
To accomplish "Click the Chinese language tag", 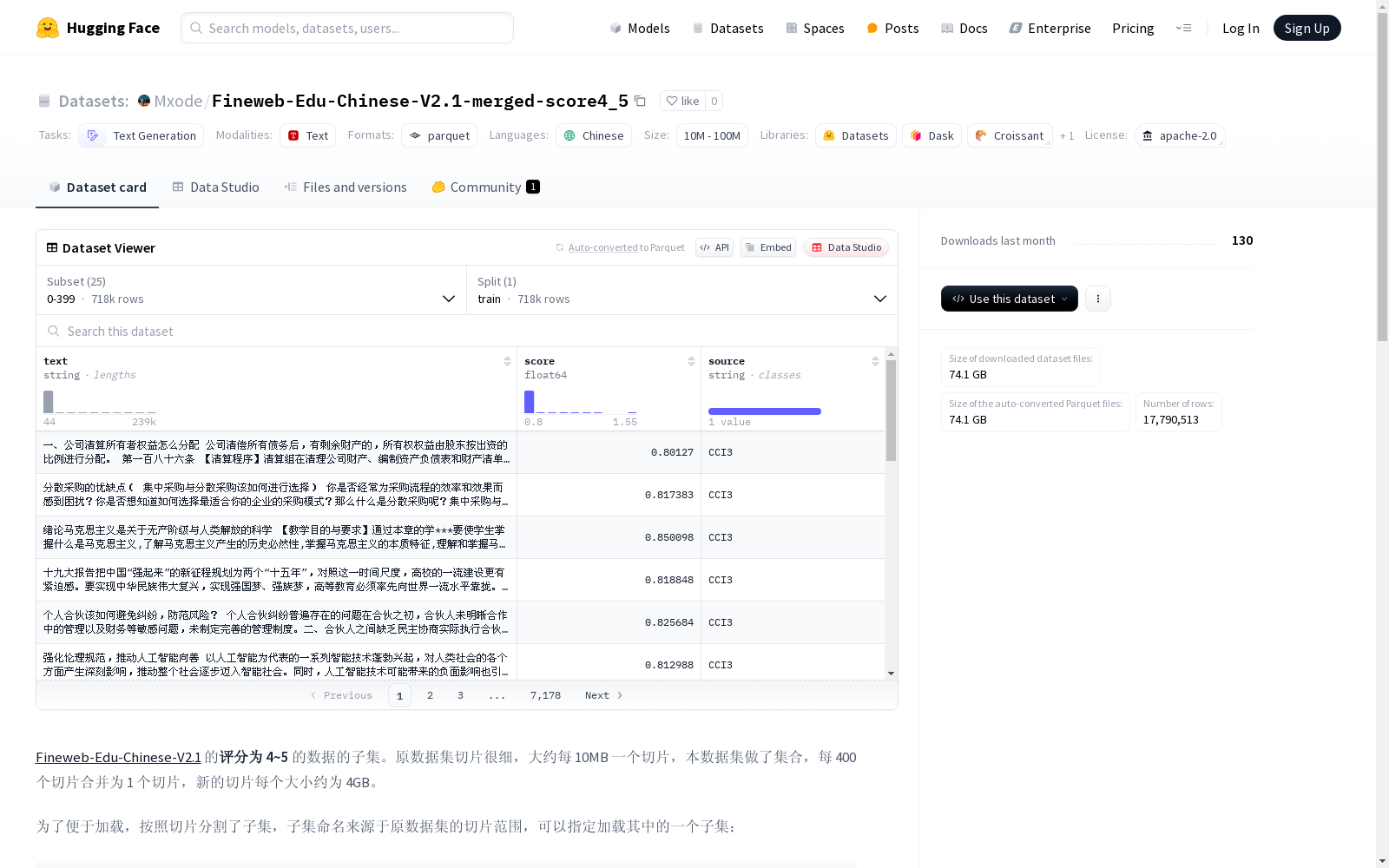I will 594,135.
